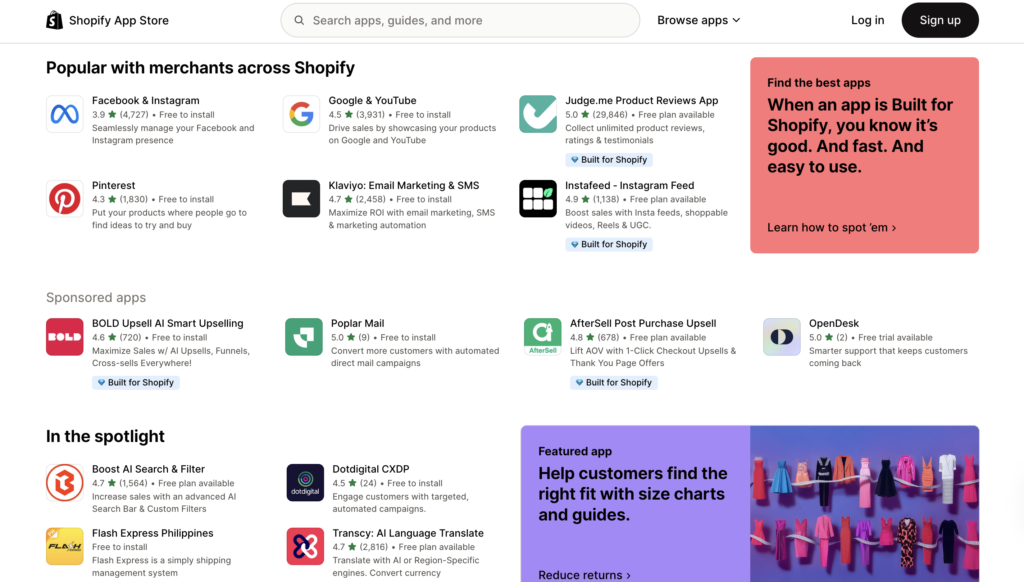1024x582 pixels.
Task: Open the Facebook & Instagram app icon
Action: click(65, 114)
